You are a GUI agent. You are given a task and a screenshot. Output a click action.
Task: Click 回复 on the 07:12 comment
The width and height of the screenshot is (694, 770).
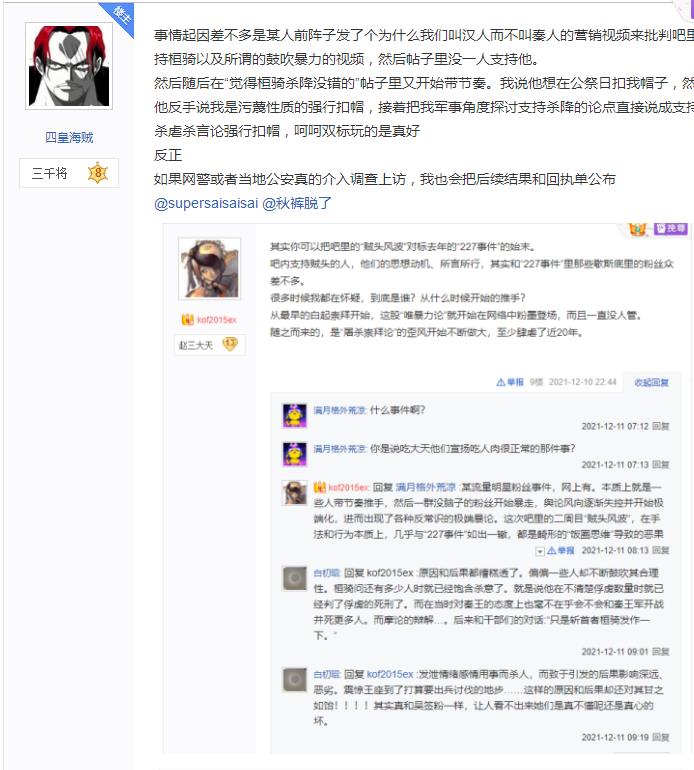(x=661, y=426)
